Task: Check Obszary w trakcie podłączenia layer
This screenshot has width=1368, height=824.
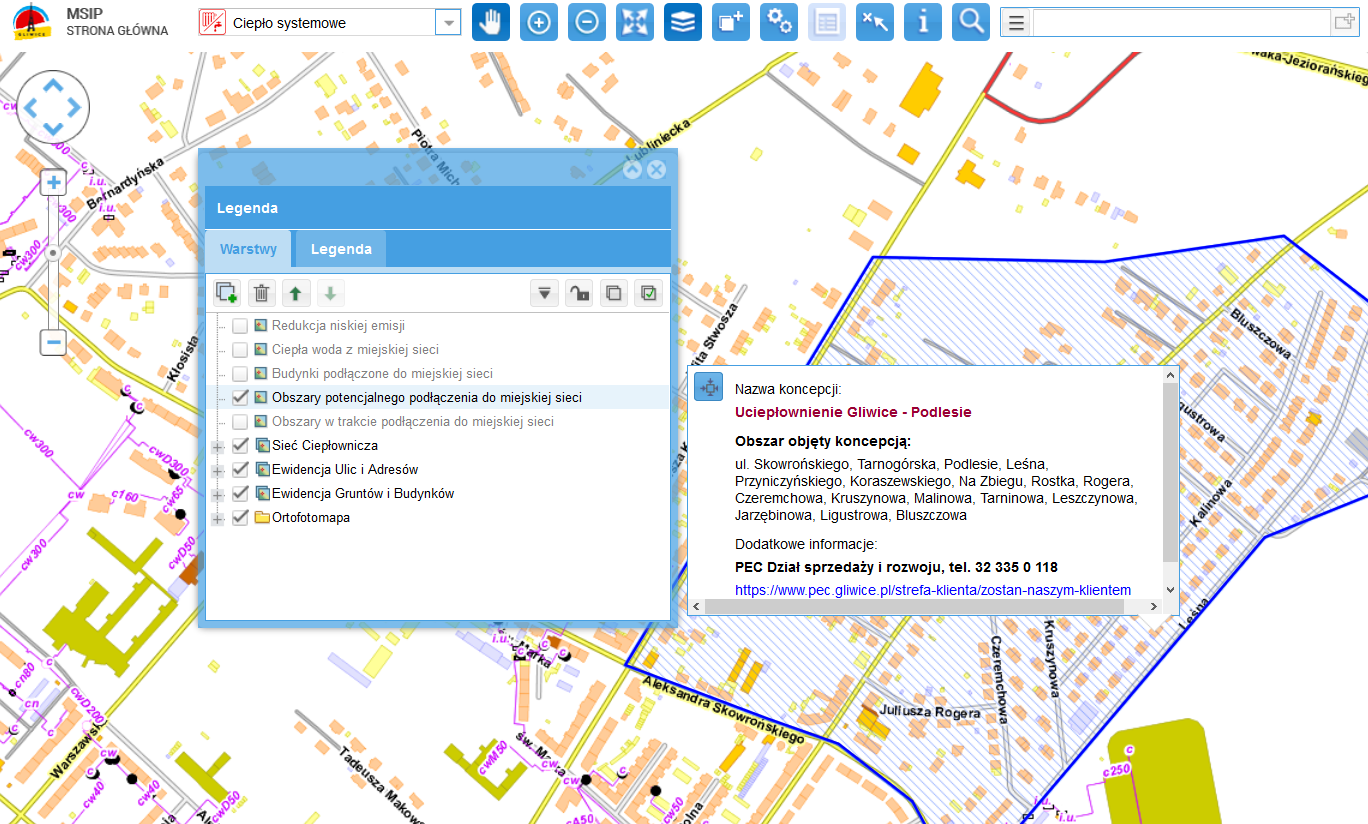Action: pyautogui.click(x=240, y=422)
